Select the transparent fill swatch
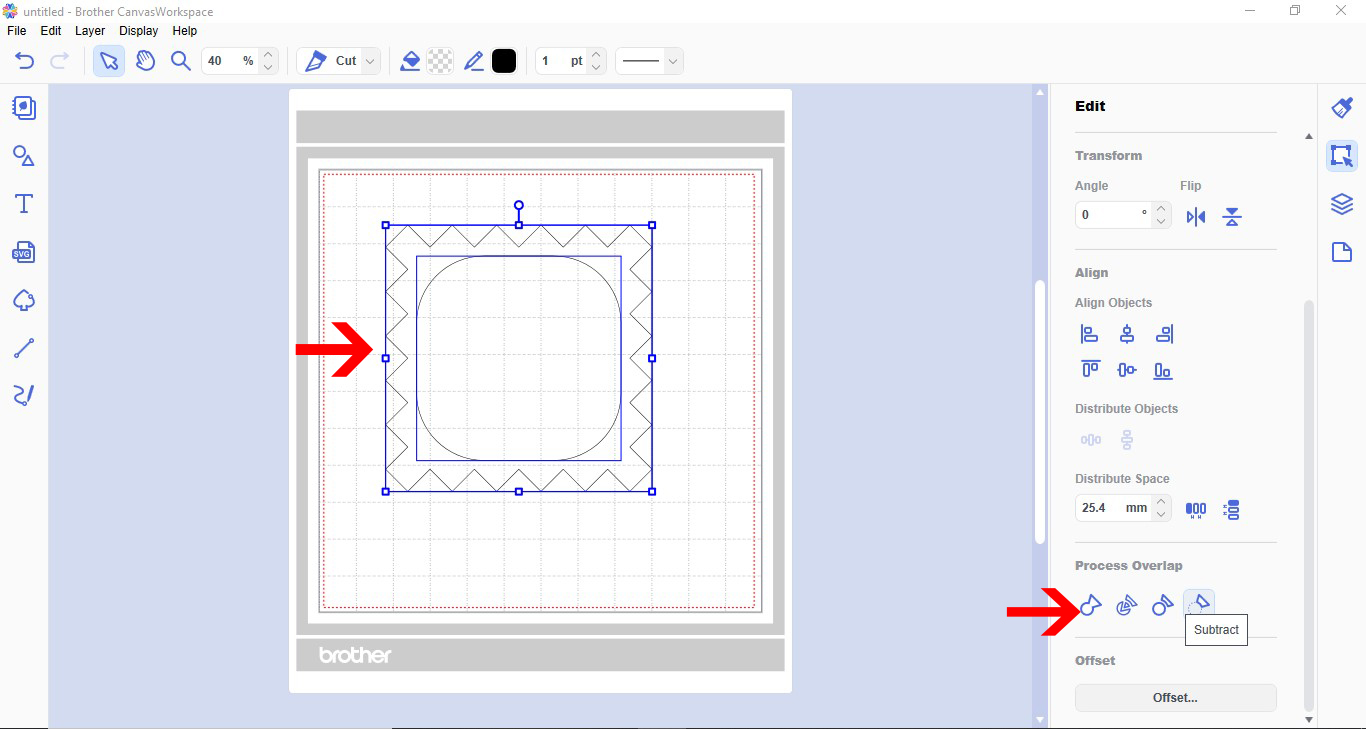This screenshot has height=729, width=1366. click(x=440, y=61)
